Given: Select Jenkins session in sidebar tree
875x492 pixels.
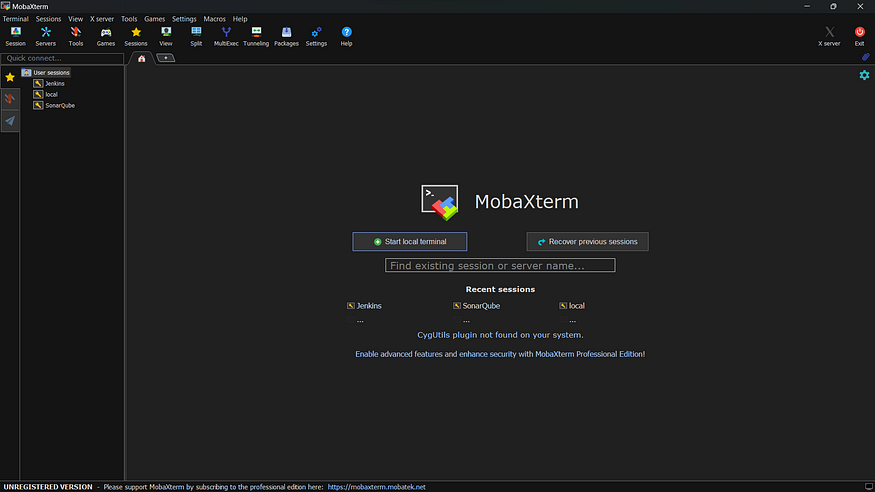Looking at the screenshot, I should pyautogui.click(x=49, y=84).
